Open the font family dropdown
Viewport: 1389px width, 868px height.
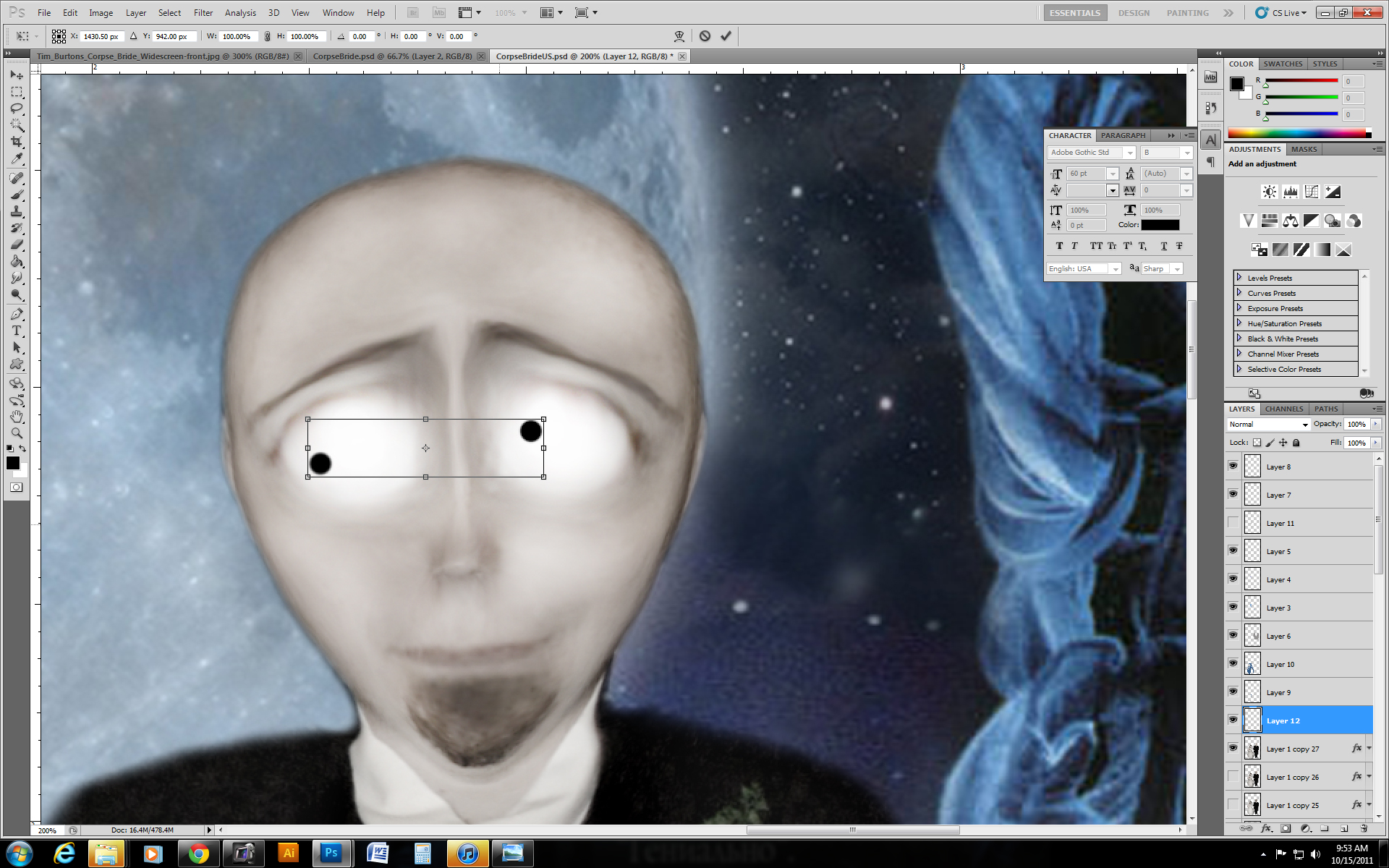coord(1130,153)
